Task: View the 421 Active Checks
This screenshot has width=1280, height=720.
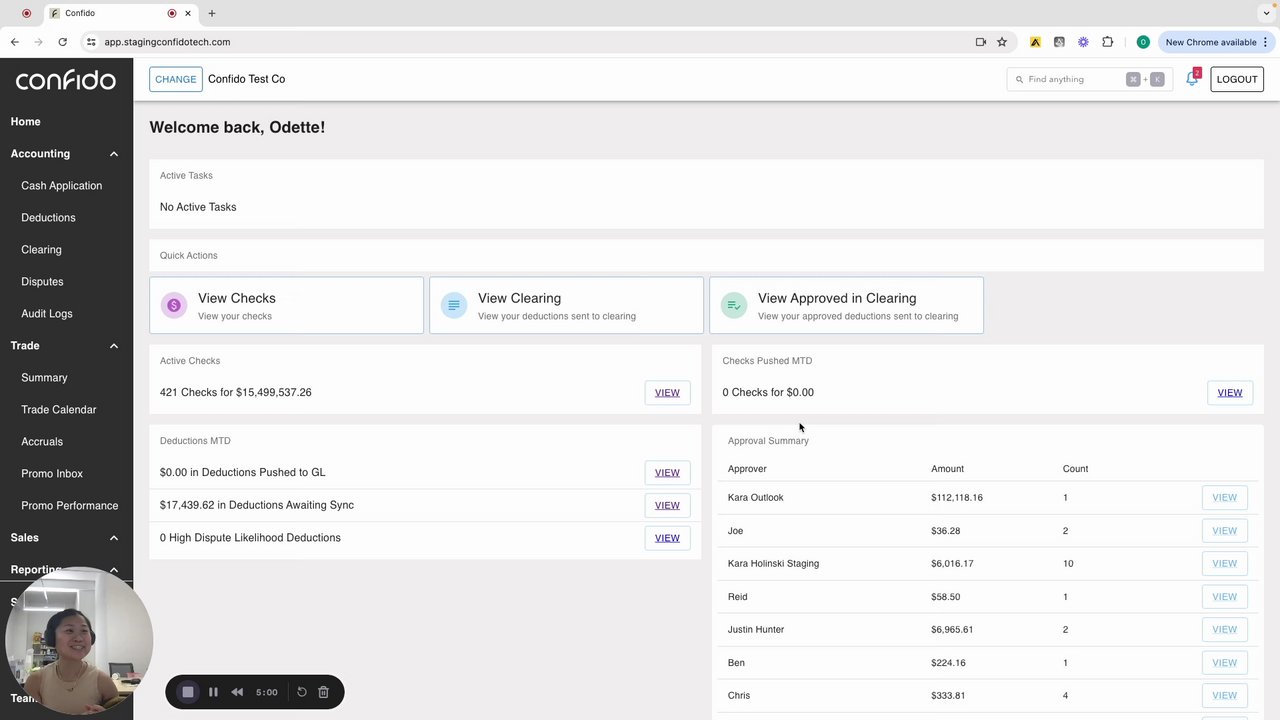Action: point(667,393)
